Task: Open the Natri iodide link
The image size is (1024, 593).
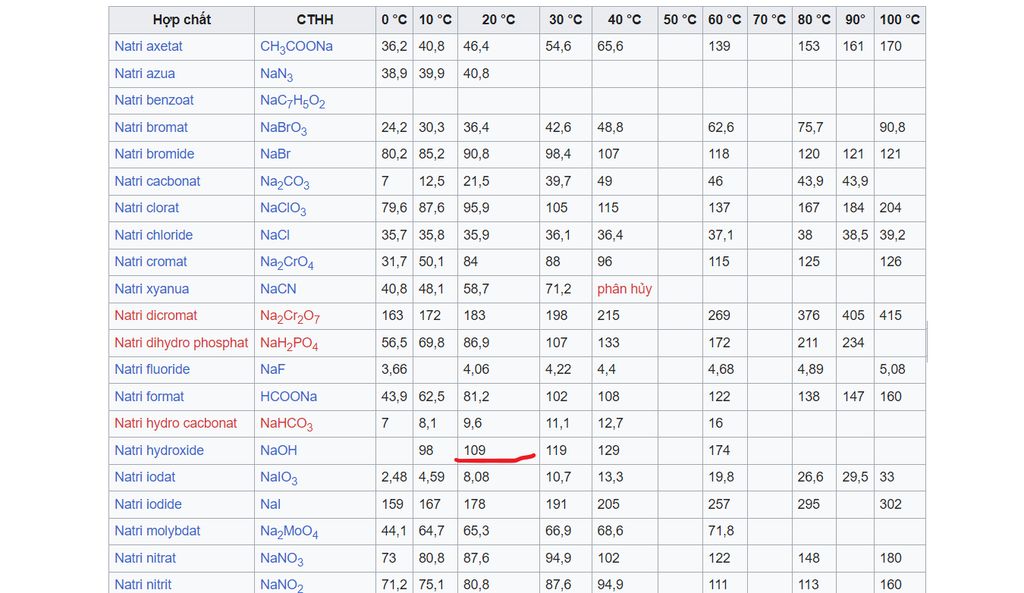Action: (x=148, y=504)
